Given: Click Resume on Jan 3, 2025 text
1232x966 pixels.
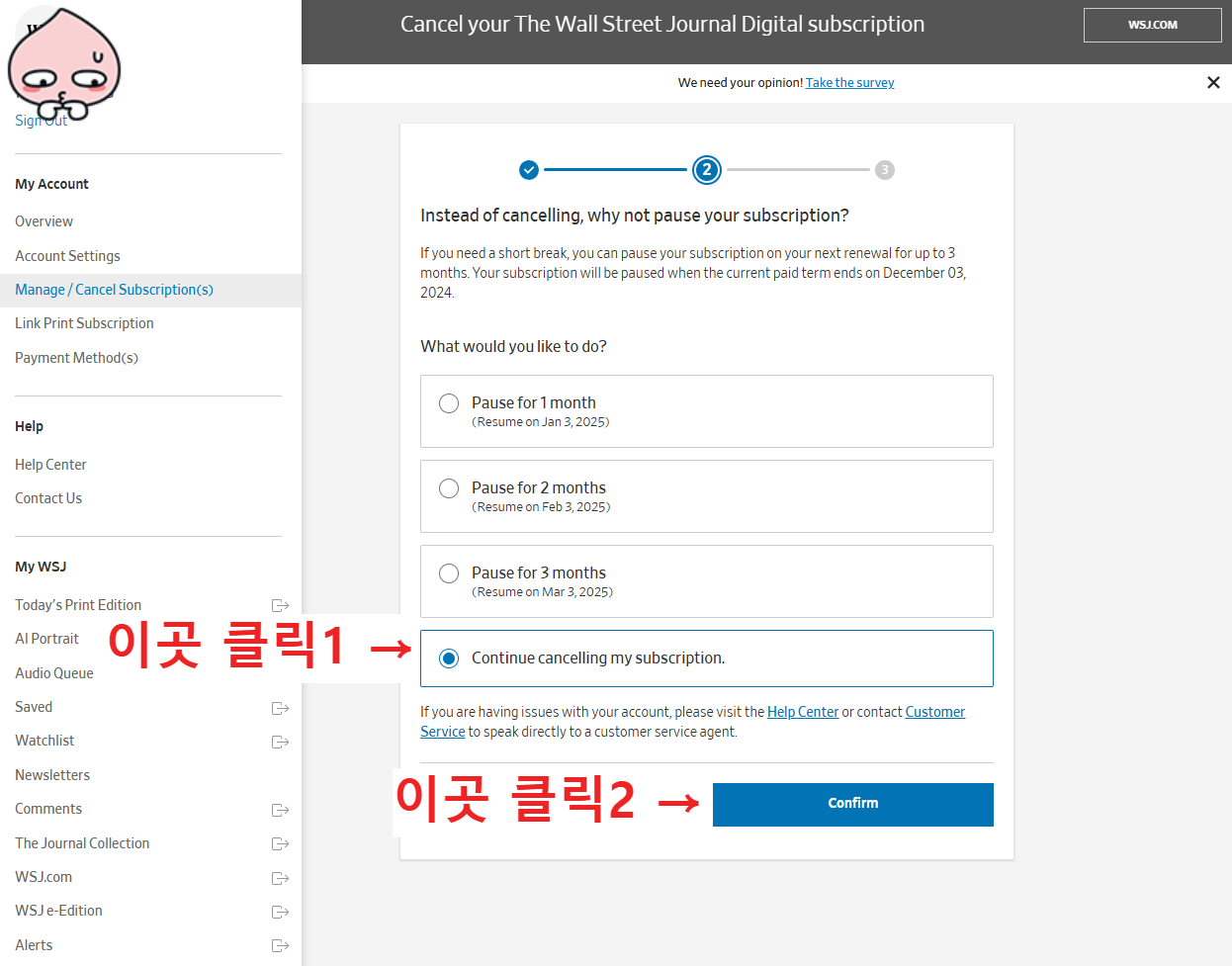Looking at the screenshot, I should tap(541, 422).
